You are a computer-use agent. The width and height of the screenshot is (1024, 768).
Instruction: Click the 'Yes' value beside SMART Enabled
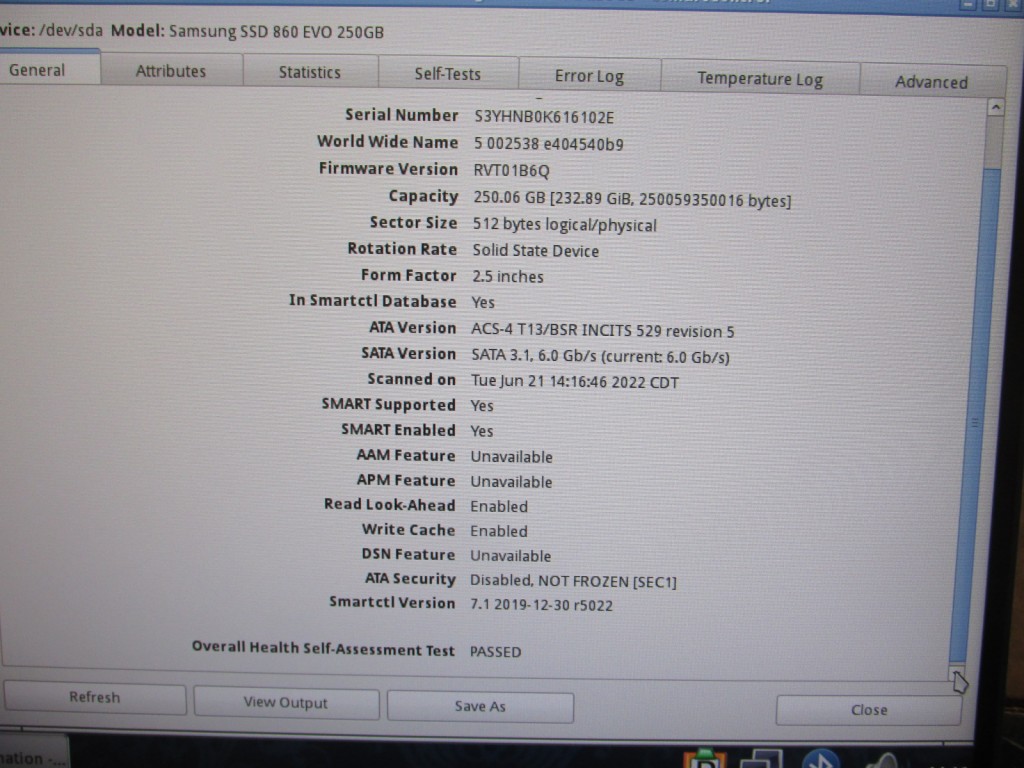pos(482,431)
